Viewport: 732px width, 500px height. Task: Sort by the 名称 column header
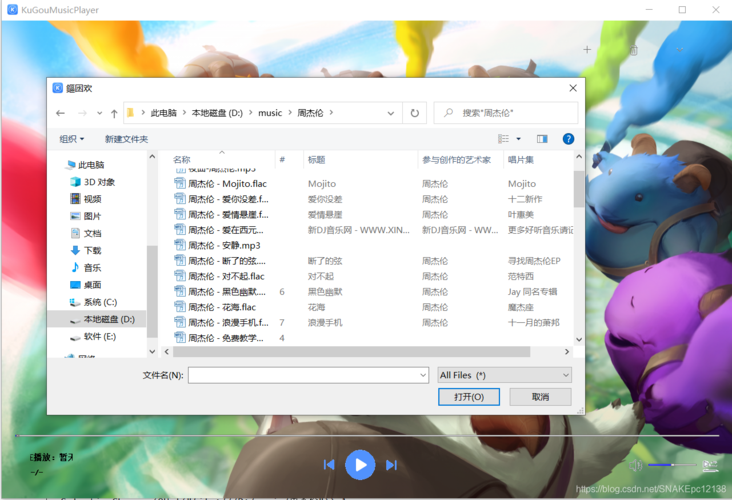coord(182,160)
